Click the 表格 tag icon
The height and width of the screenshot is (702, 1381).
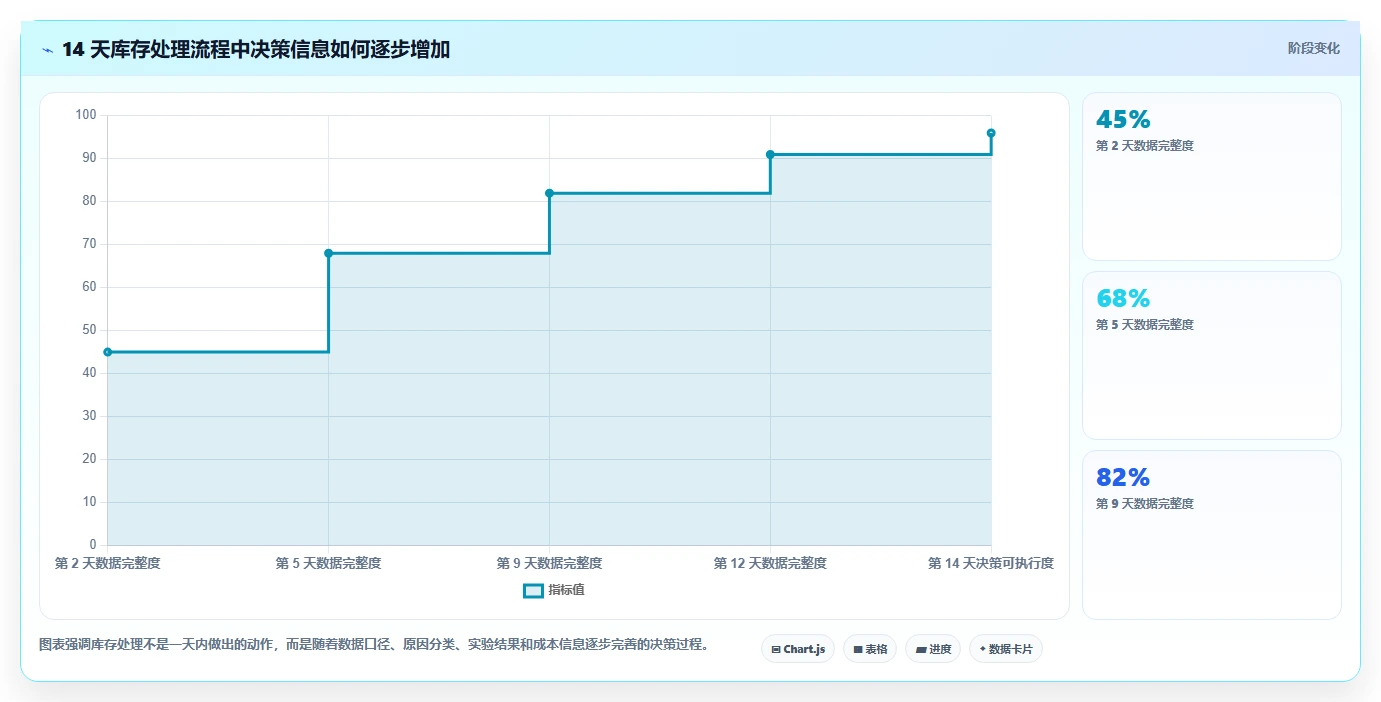(858, 650)
